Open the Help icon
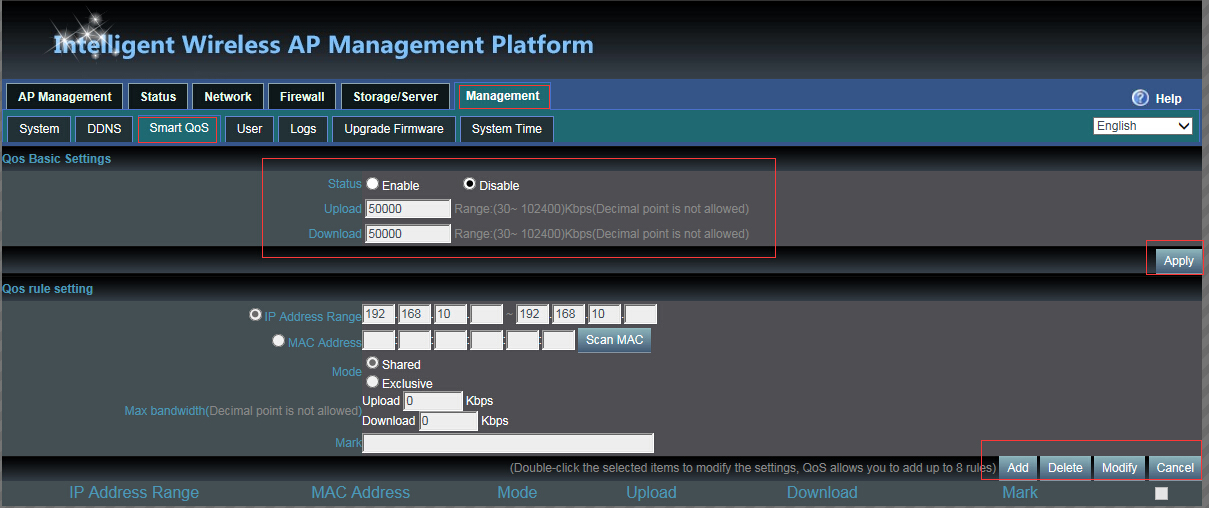Image resolution: width=1209 pixels, height=508 pixels. (x=1140, y=98)
